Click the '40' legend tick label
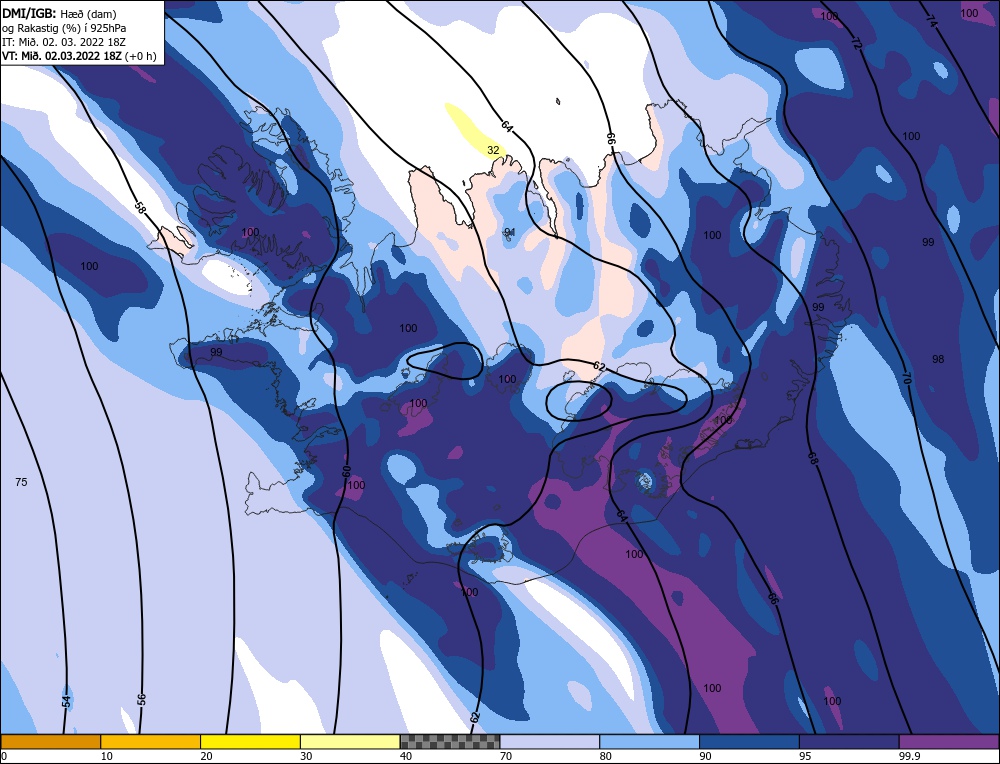Image resolution: width=1000 pixels, height=764 pixels. pyautogui.click(x=406, y=757)
